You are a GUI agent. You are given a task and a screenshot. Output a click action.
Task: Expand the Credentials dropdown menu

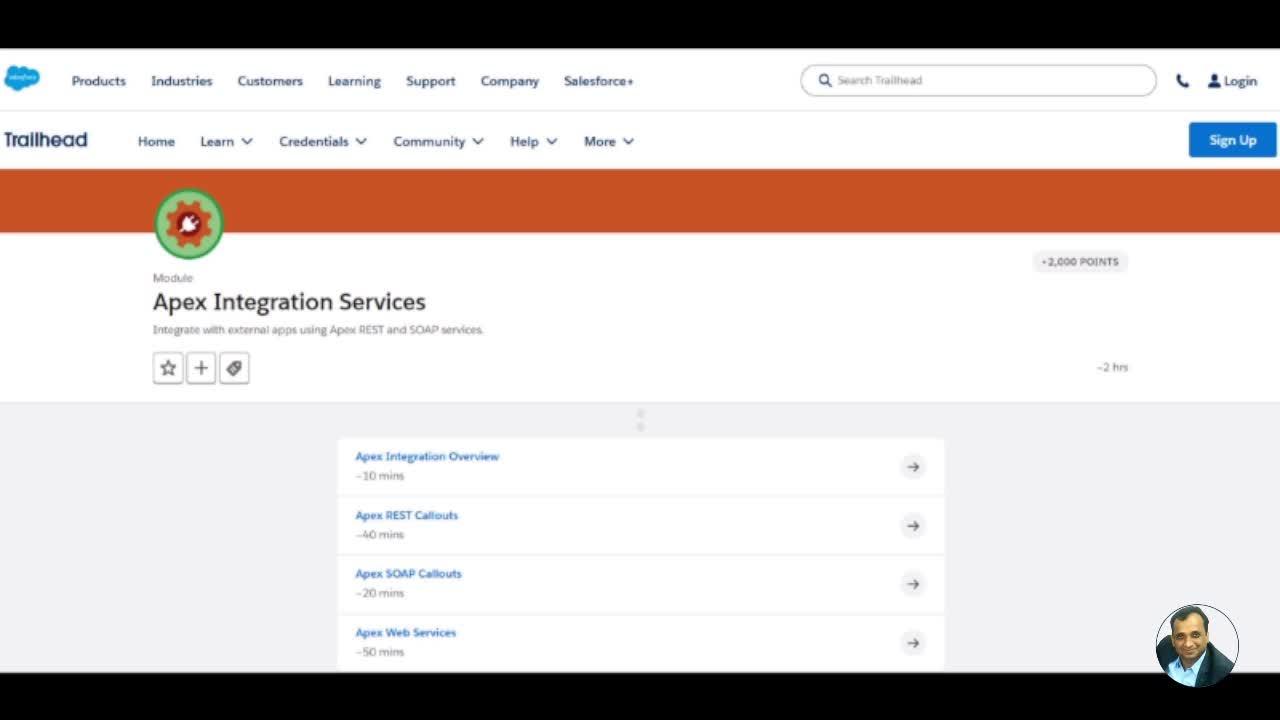pos(323,141)
